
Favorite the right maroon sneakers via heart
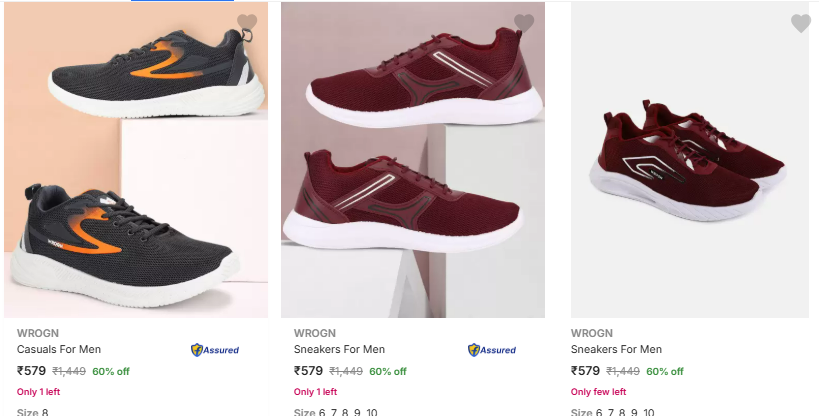[801, 22]
